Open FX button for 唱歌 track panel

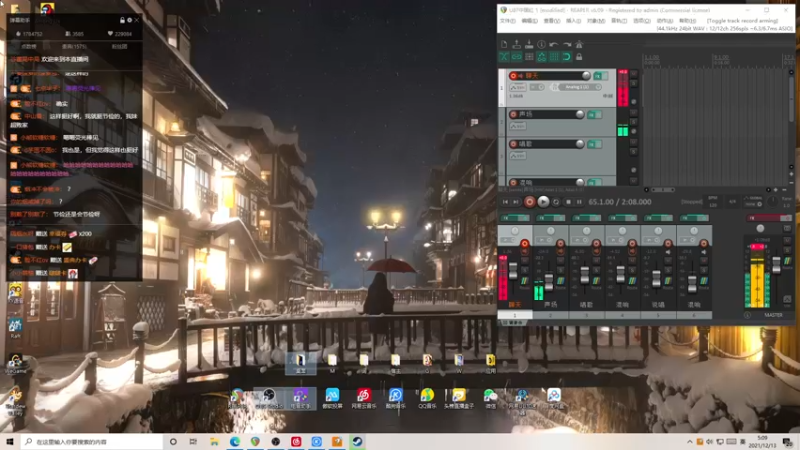coord(591,144)
